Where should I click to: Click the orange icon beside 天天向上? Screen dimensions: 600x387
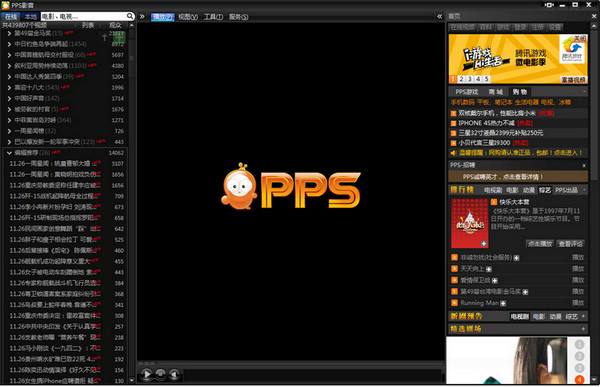[x=454, y=269]
